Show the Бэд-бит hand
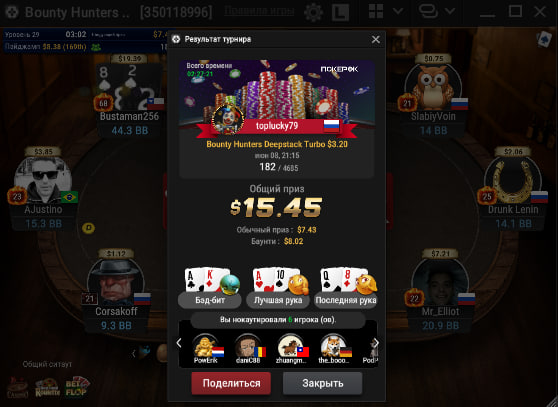The width and height of the screenshot is (558, 407). pyautogui.click(x=210, y=300)
